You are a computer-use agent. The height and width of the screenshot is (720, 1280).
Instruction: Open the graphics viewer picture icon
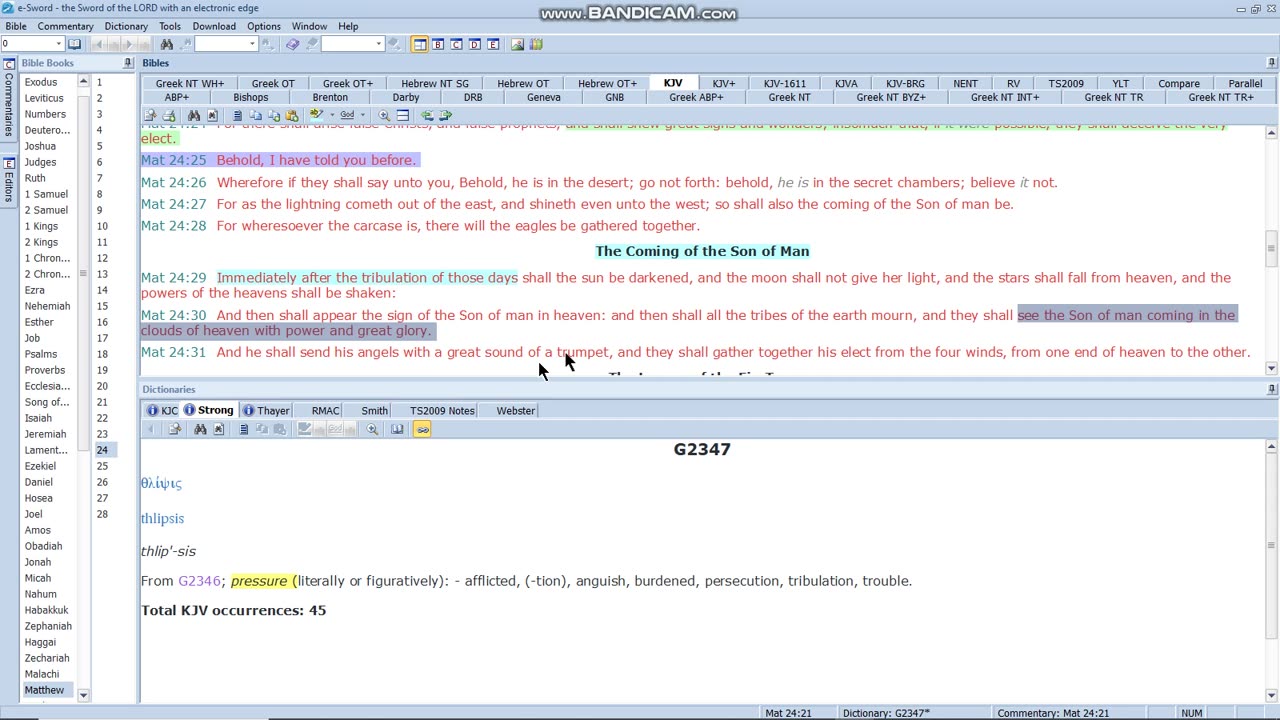pos(517,44)
